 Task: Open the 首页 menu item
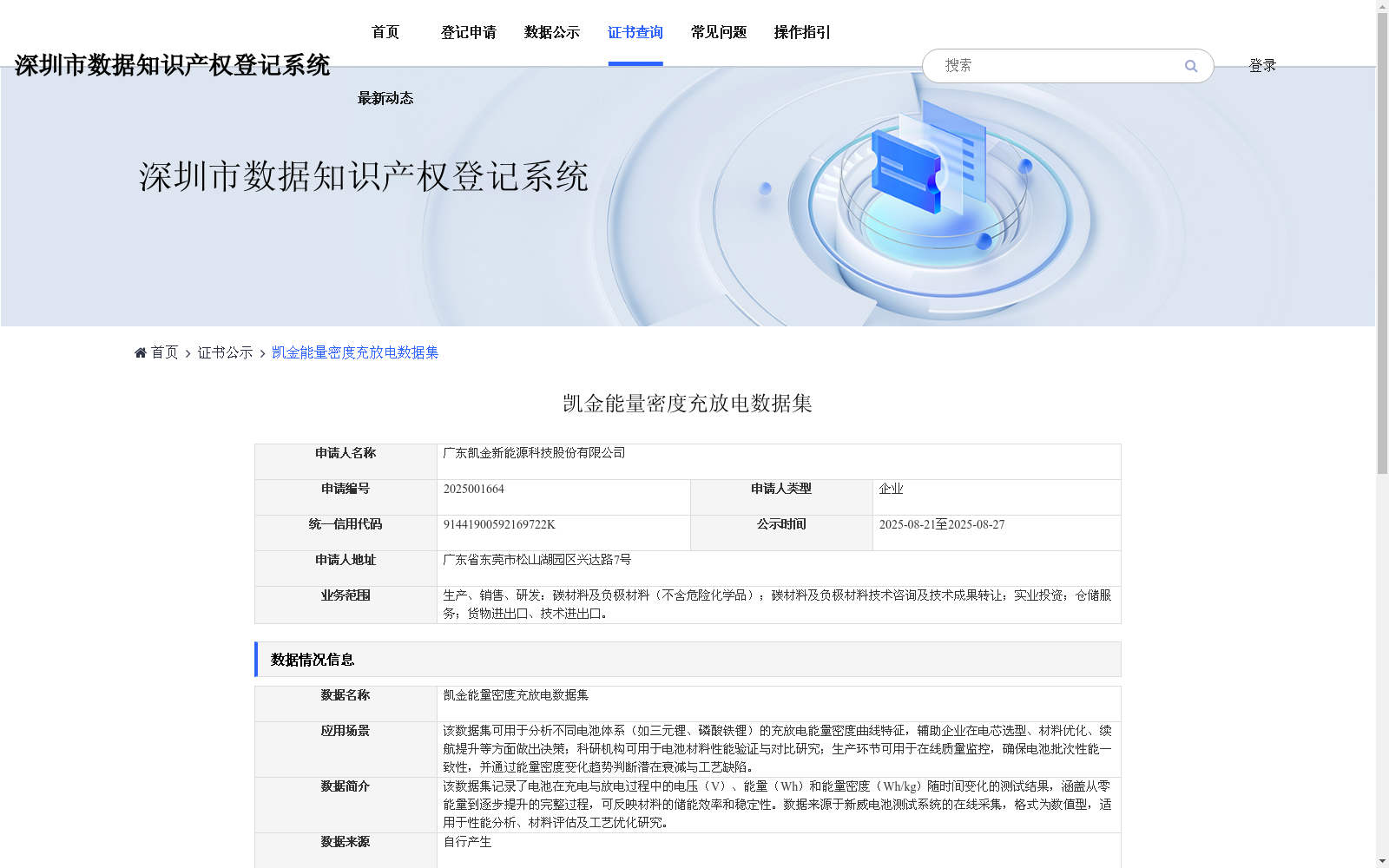[385, 32]
